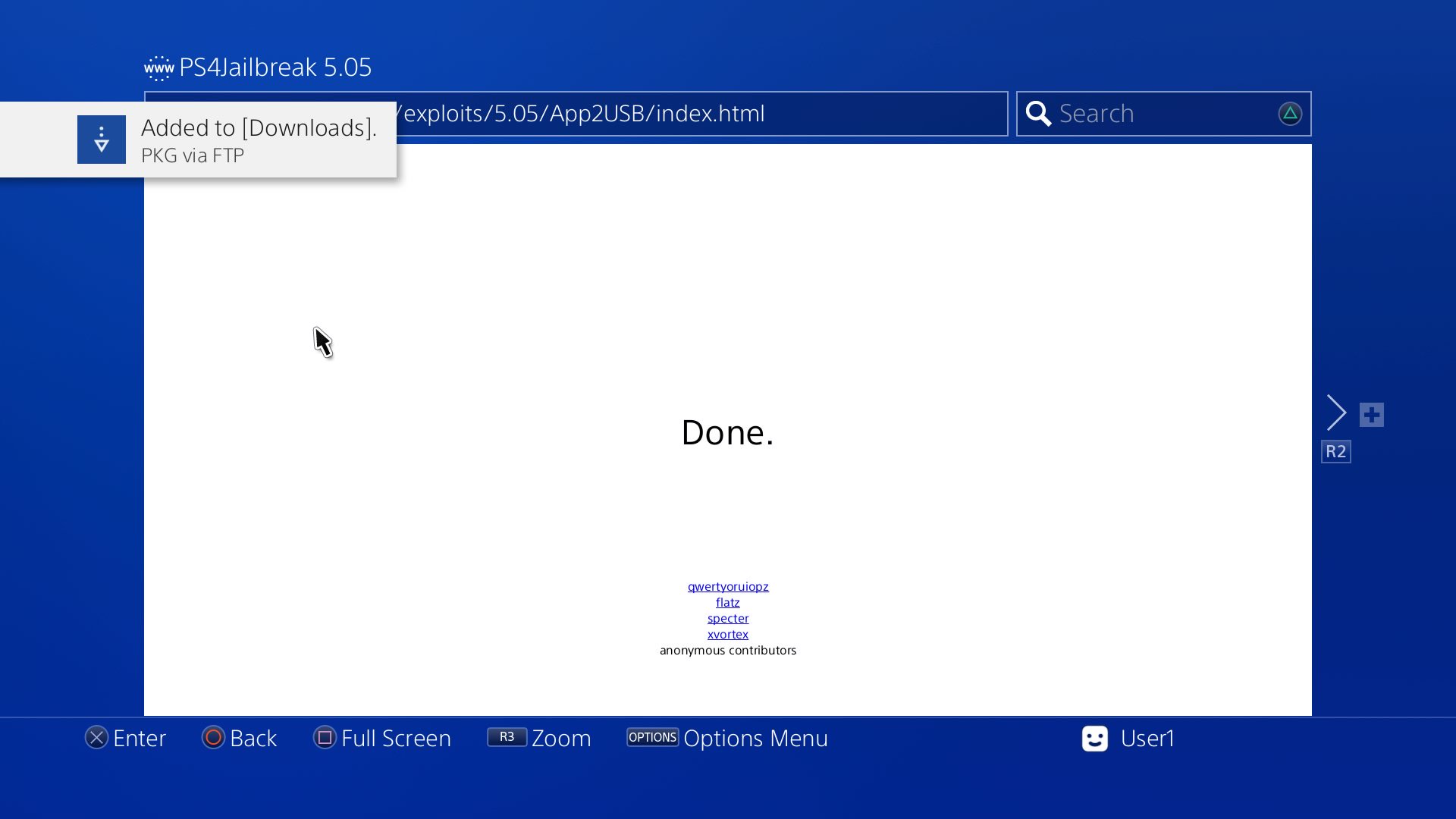1456x819 pixels.
Task: Click the triangle button icon in Search
Action: click(1290, 114)
